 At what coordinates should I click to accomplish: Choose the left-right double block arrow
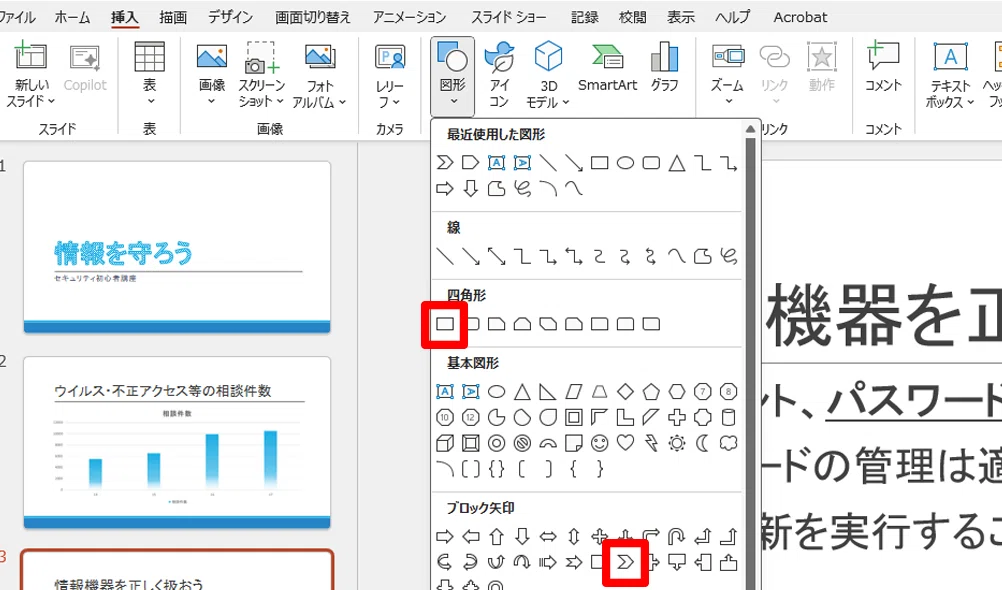pyautogui.click(x=548, y=536)
